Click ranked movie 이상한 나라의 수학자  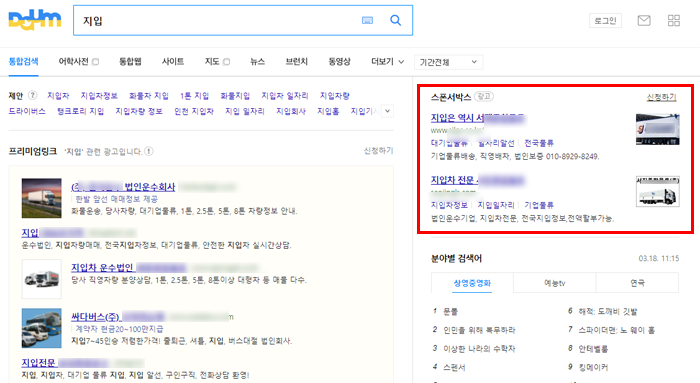tap(479, 349)
